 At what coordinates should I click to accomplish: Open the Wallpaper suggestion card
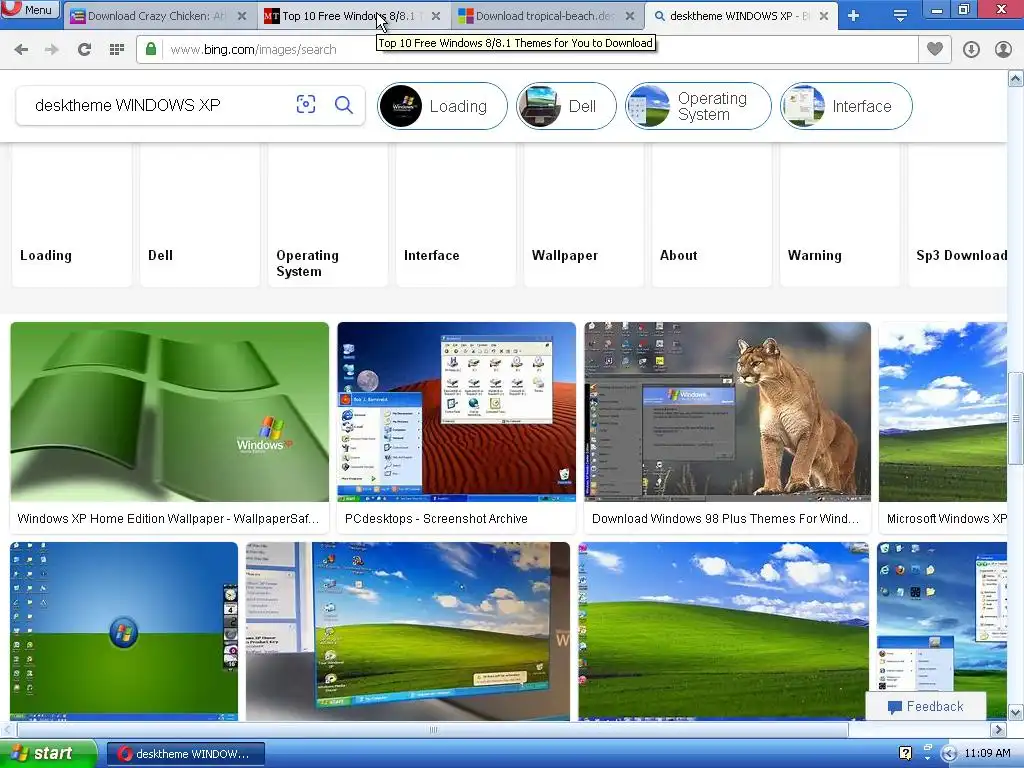pos(584,214)
